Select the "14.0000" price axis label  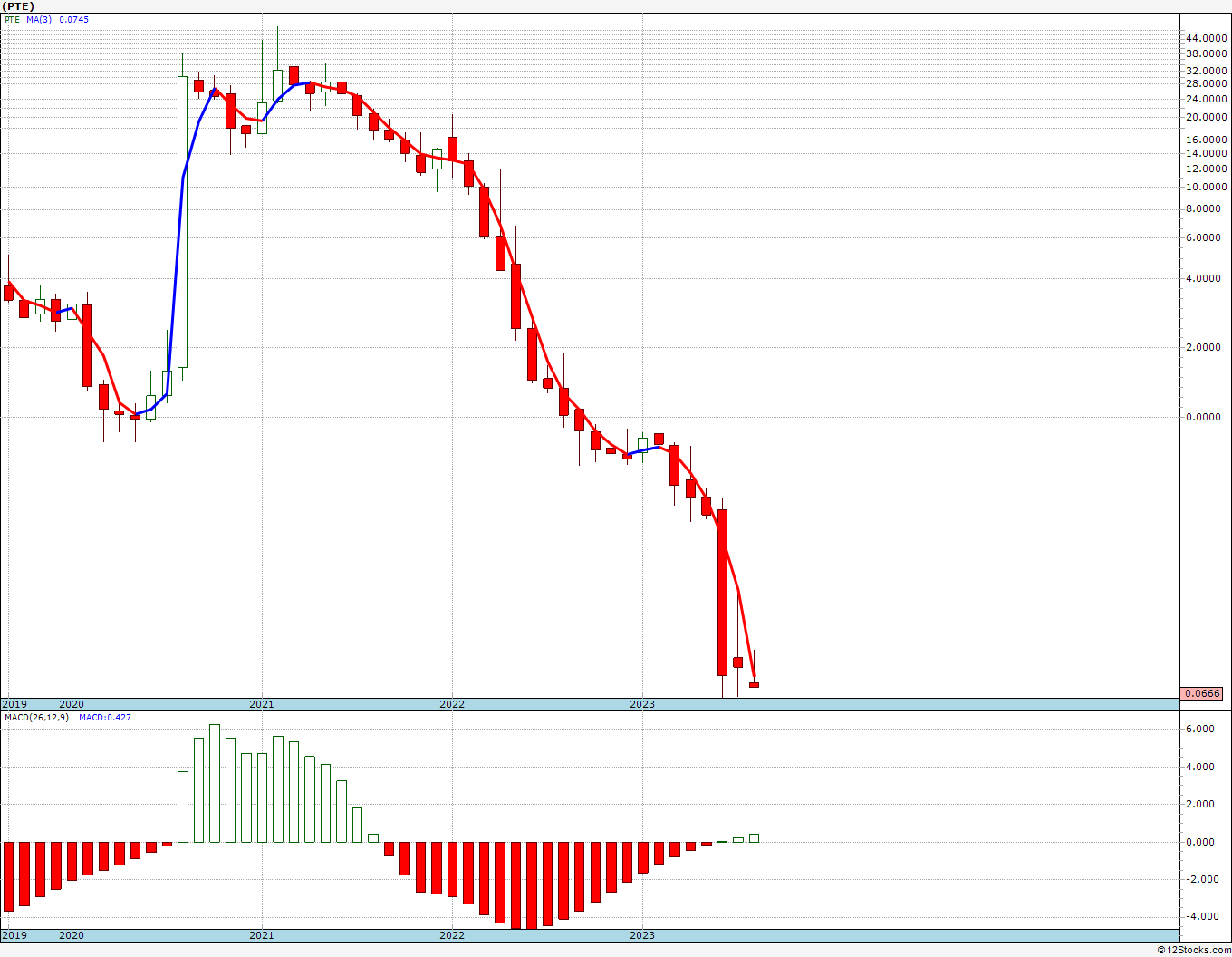click(1206, 153)
